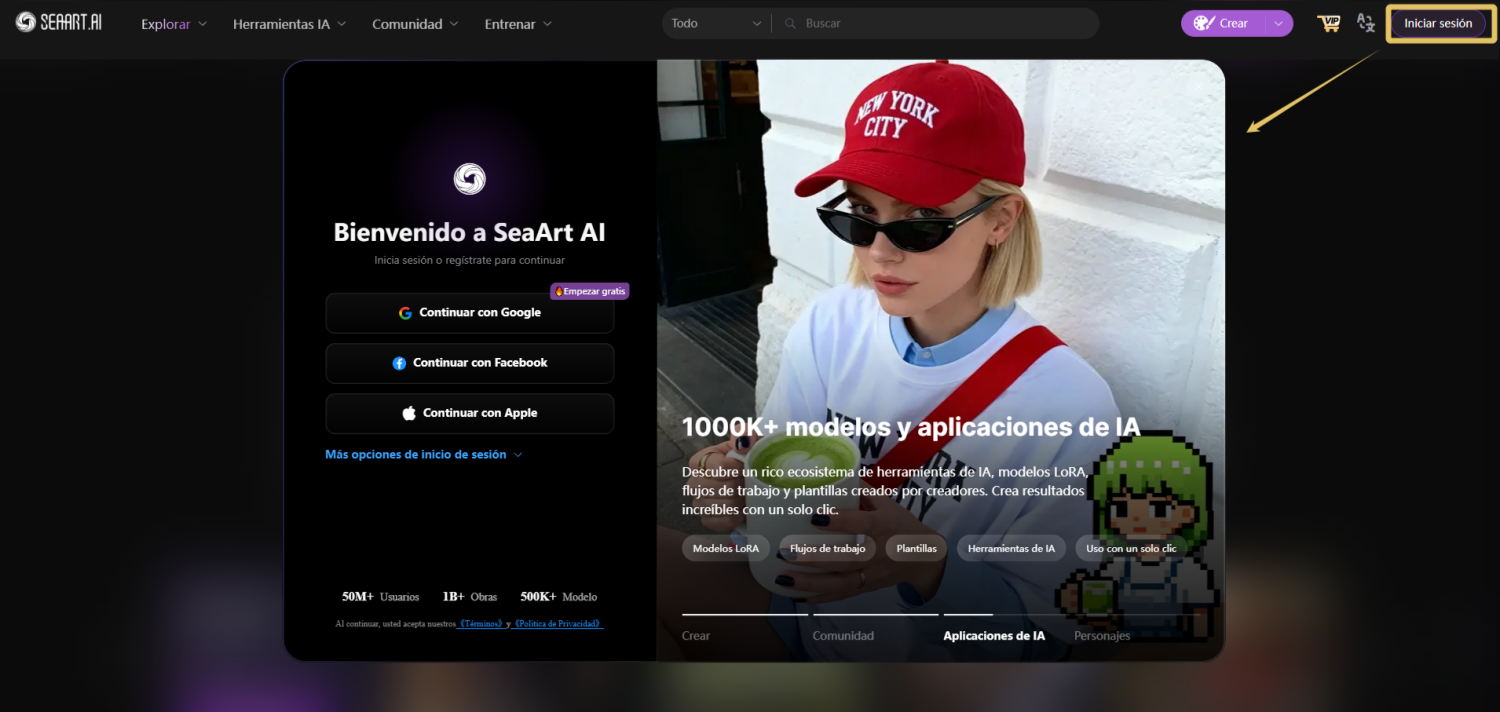Switch to the Aplicaciones de IA slide tab
This screenshot has width=1500, height=712.
click(x=994, y=636)
